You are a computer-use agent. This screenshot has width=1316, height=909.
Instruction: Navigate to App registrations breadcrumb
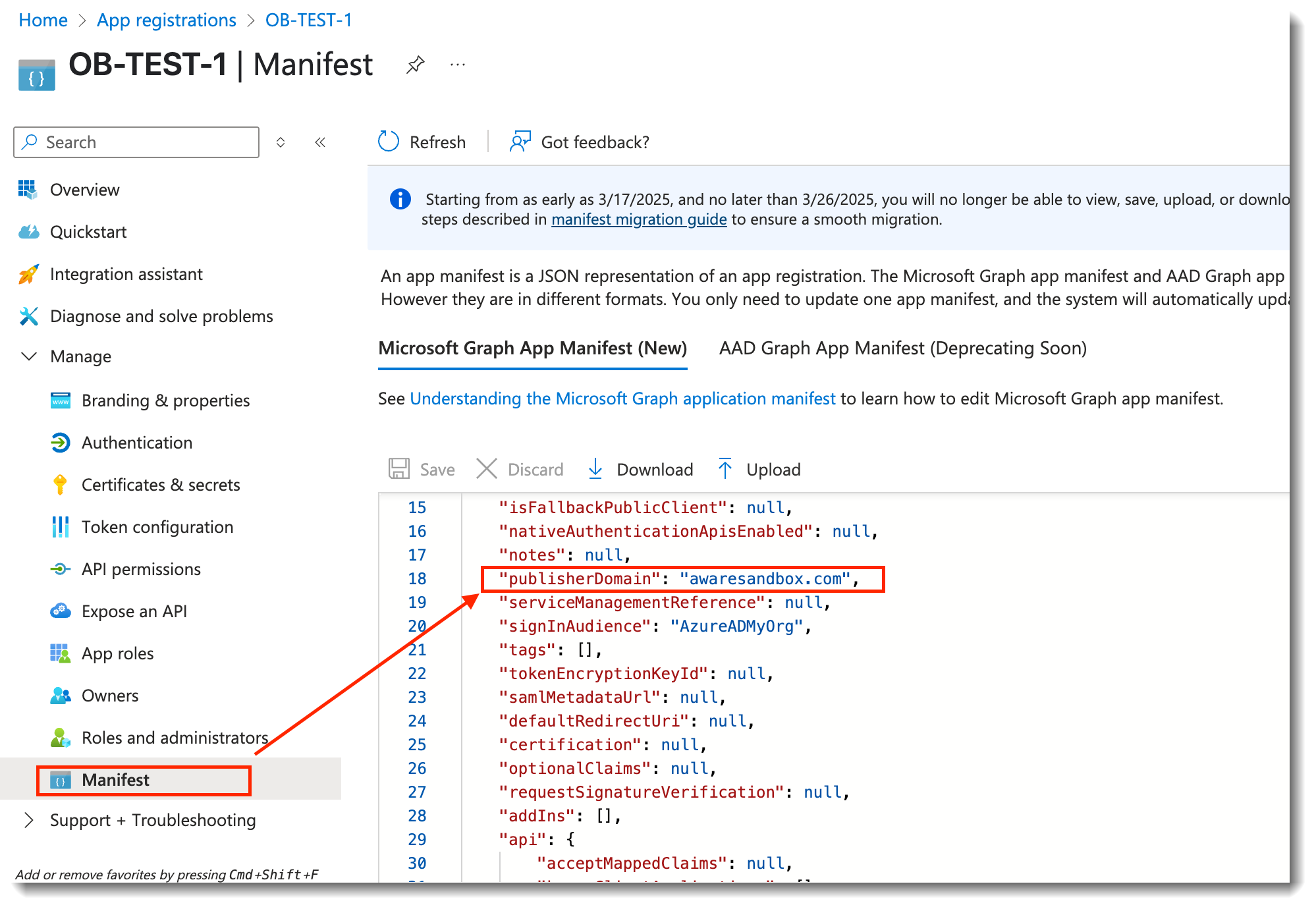[166, 20]
